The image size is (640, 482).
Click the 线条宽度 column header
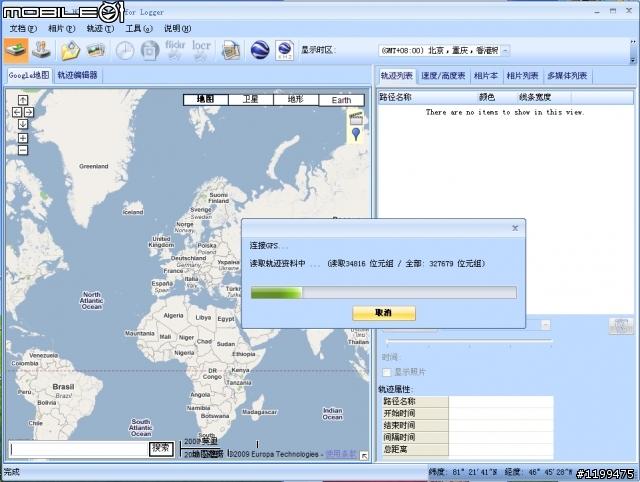543,98
